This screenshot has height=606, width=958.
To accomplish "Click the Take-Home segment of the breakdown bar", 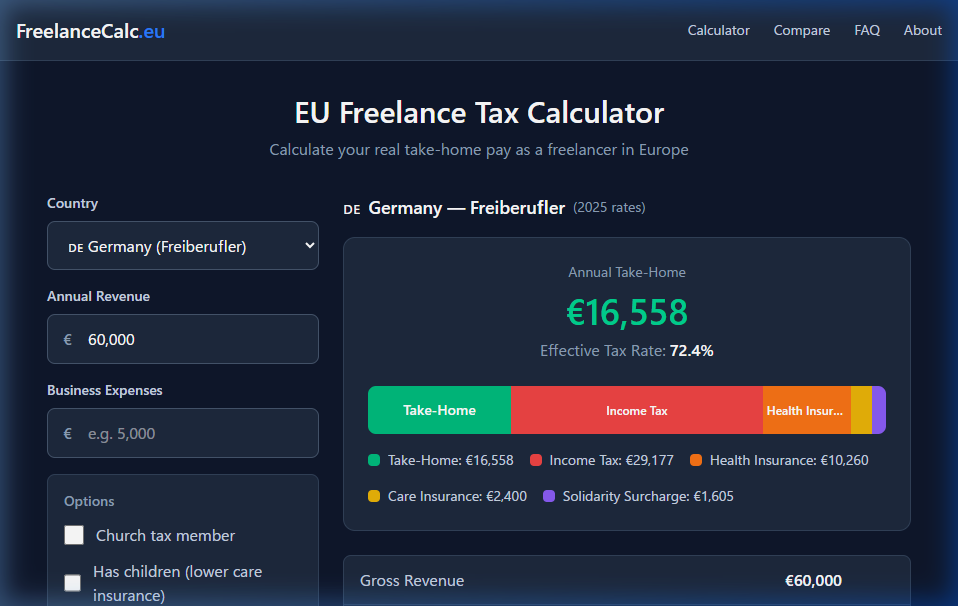I will coord(440,410).
